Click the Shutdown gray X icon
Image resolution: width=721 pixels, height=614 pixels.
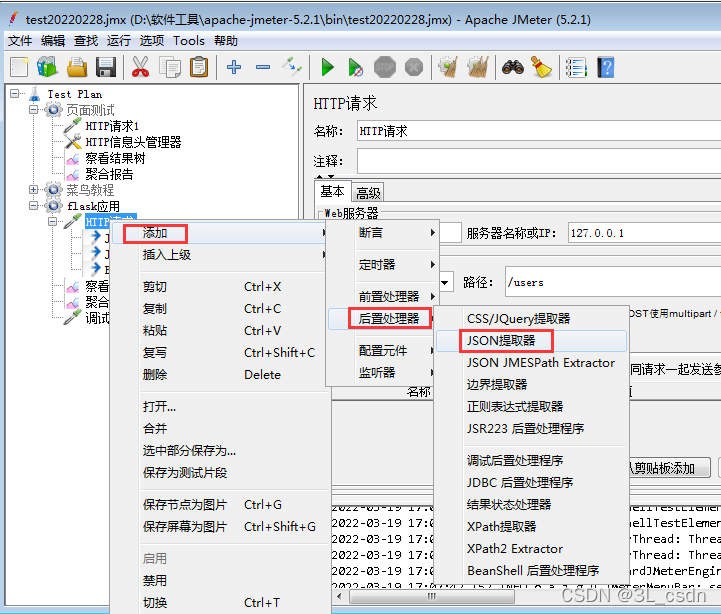point(414,67)
